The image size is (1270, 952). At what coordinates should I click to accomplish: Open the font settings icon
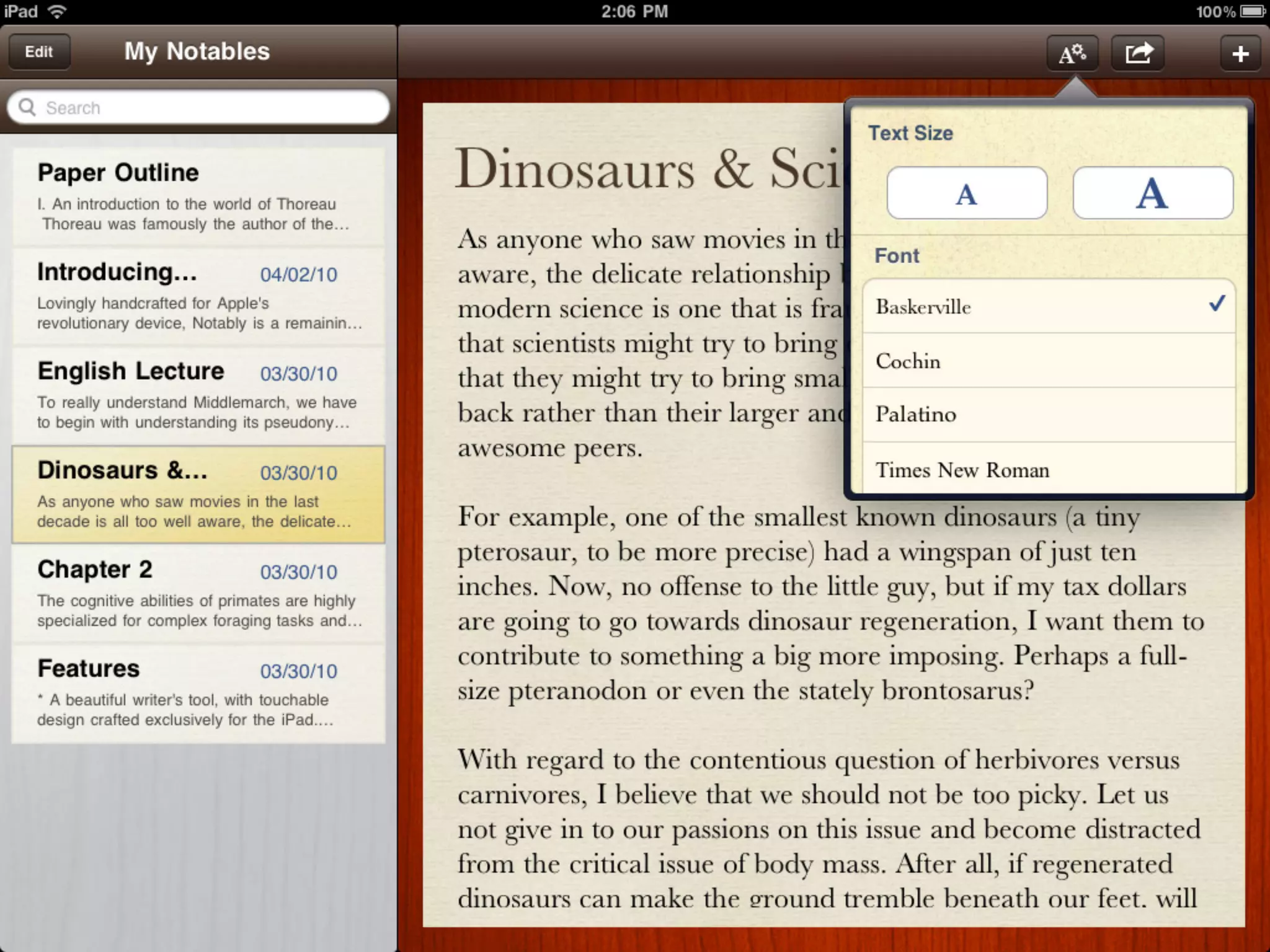pos(1072,53)
